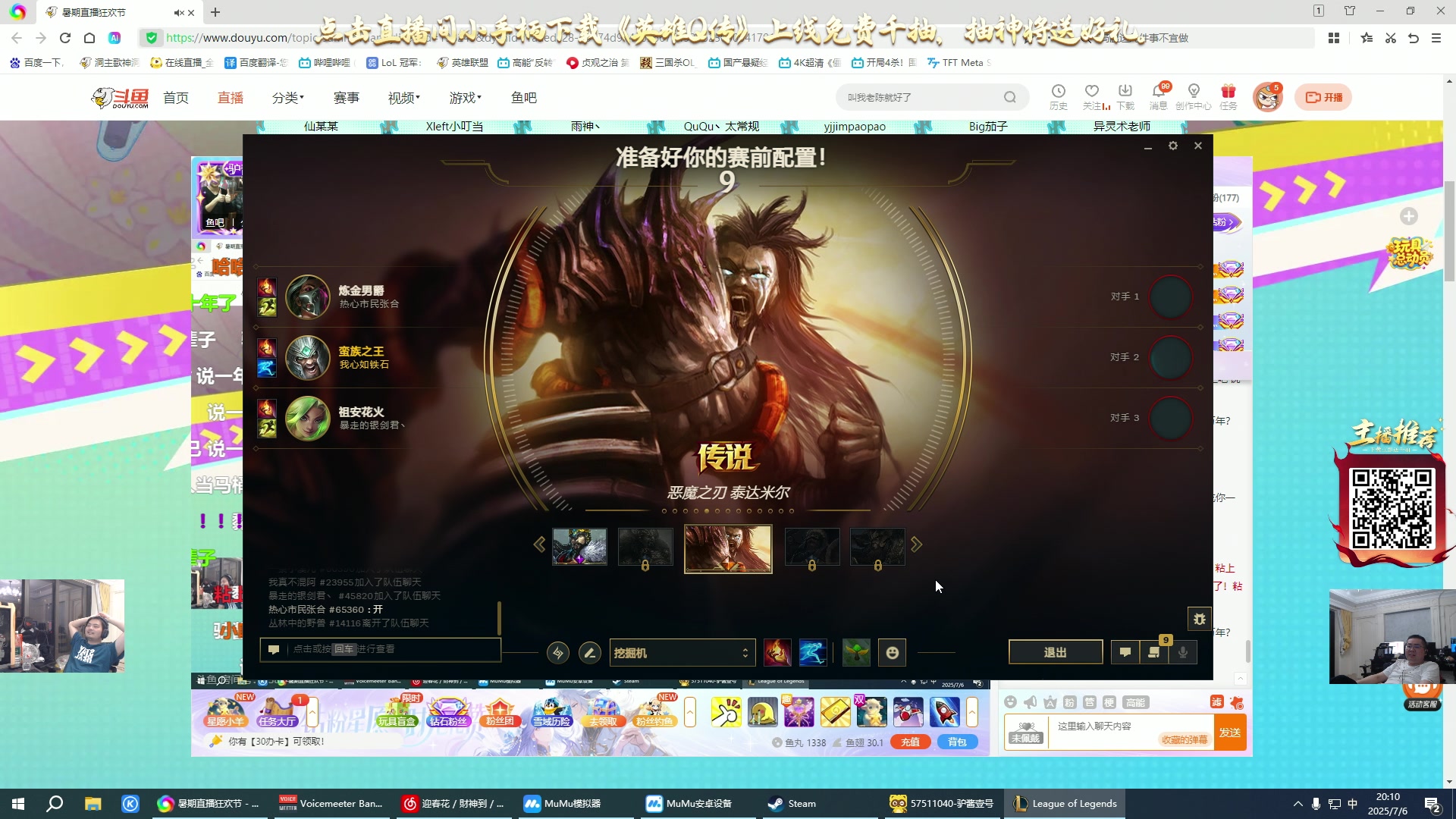Select the highlighted Demonblade Tryndamere skin thumbnail
Viewport: 1456px width, 819px height.
(x=728, y=549)
